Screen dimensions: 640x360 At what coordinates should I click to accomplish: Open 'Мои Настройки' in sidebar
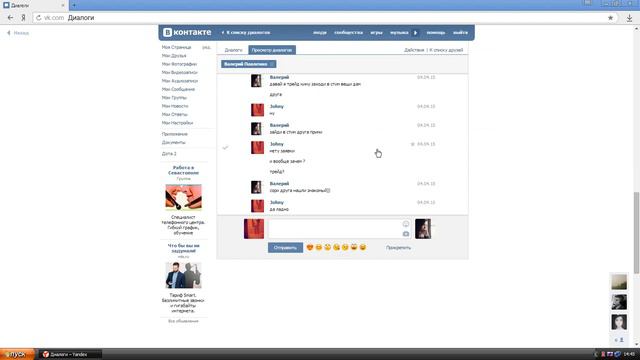coord(177,122)
